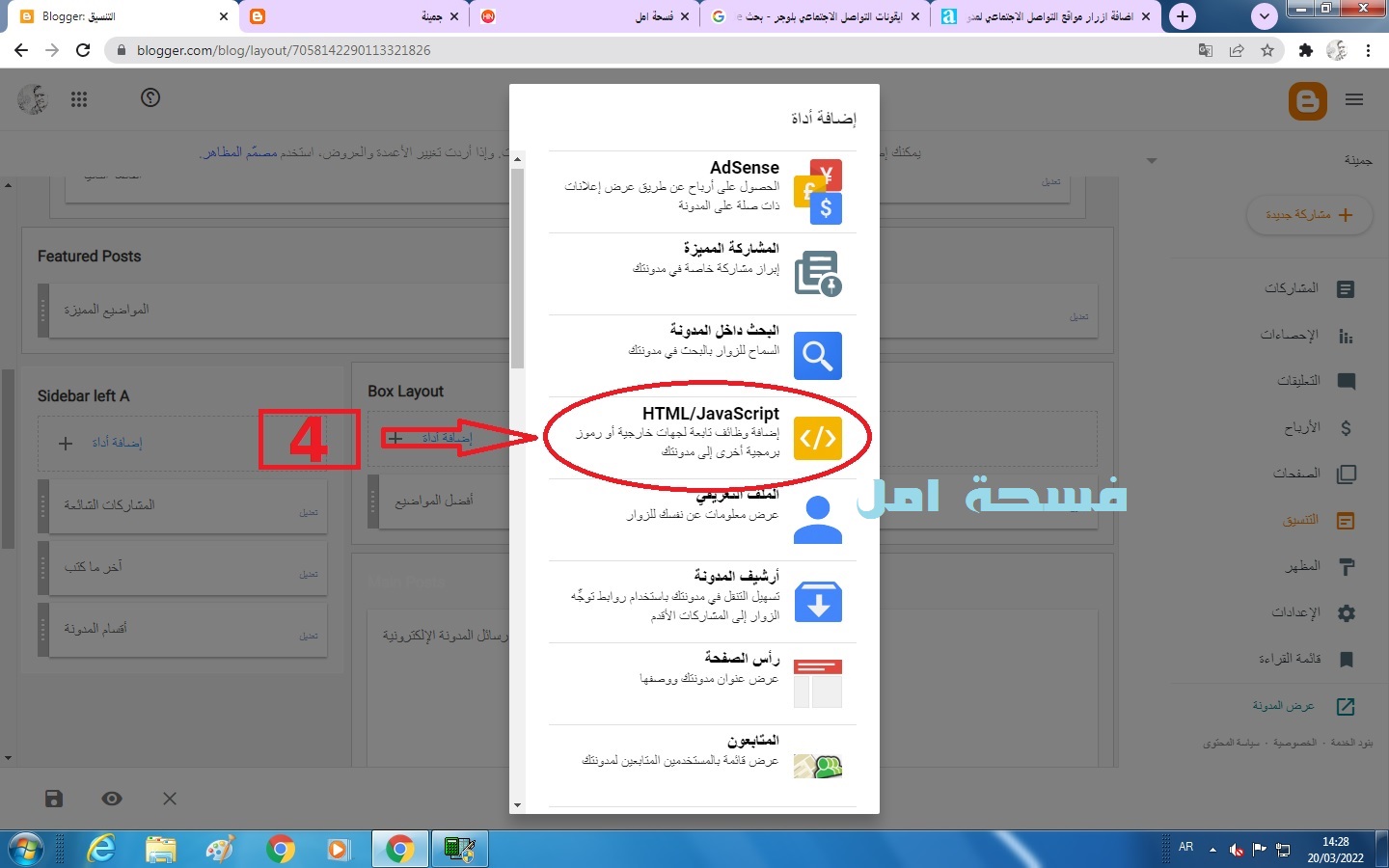Preview layout with the eye icon
Screen dimensions: 1389x868
112,799
